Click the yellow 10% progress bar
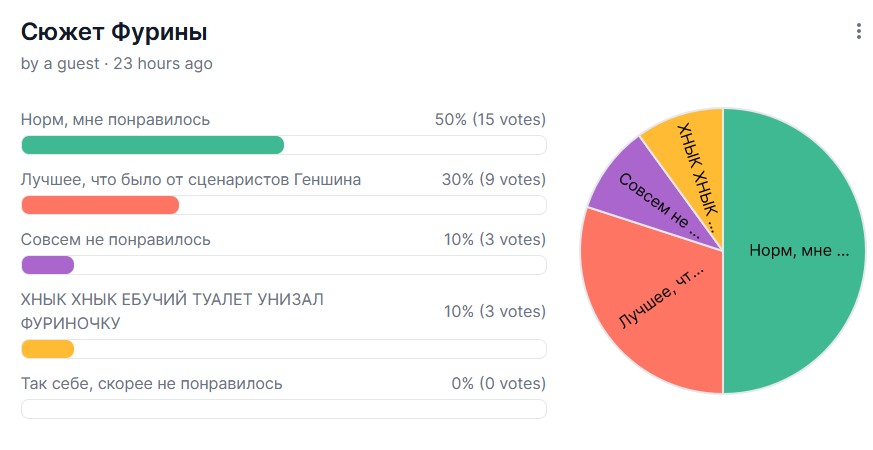Viewport: 873px width, 450px height. pos(48,349)
